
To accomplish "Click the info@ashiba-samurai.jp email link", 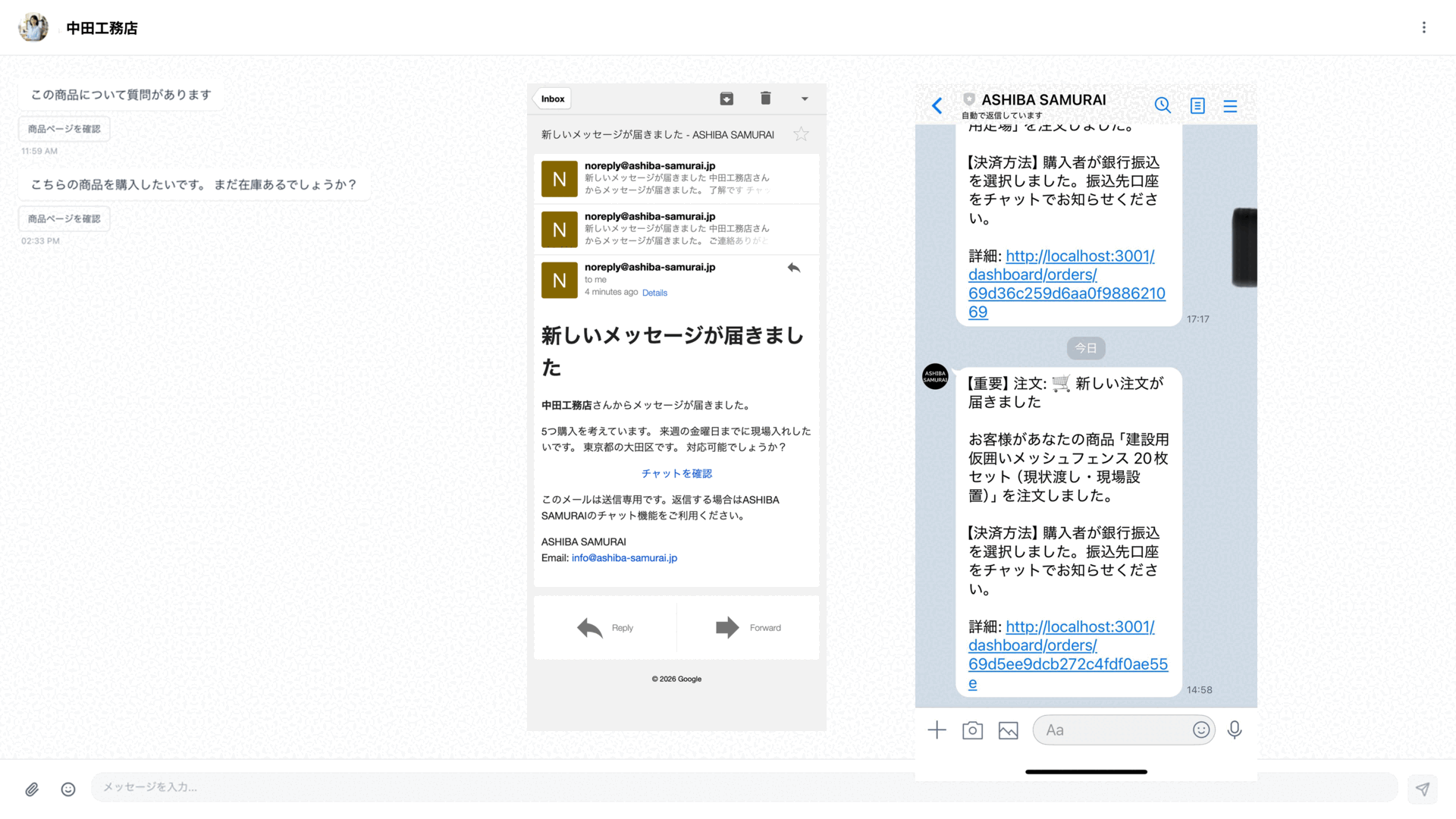I will tap(624, 558).
